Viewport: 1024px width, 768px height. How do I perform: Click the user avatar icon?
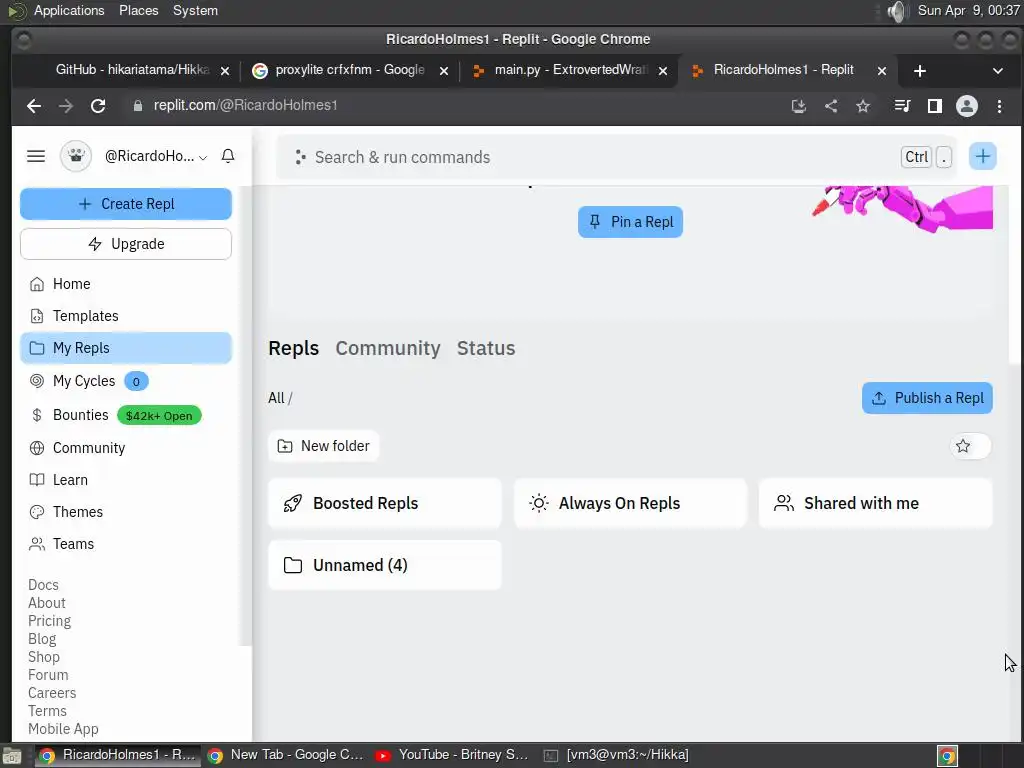(76, 156)
